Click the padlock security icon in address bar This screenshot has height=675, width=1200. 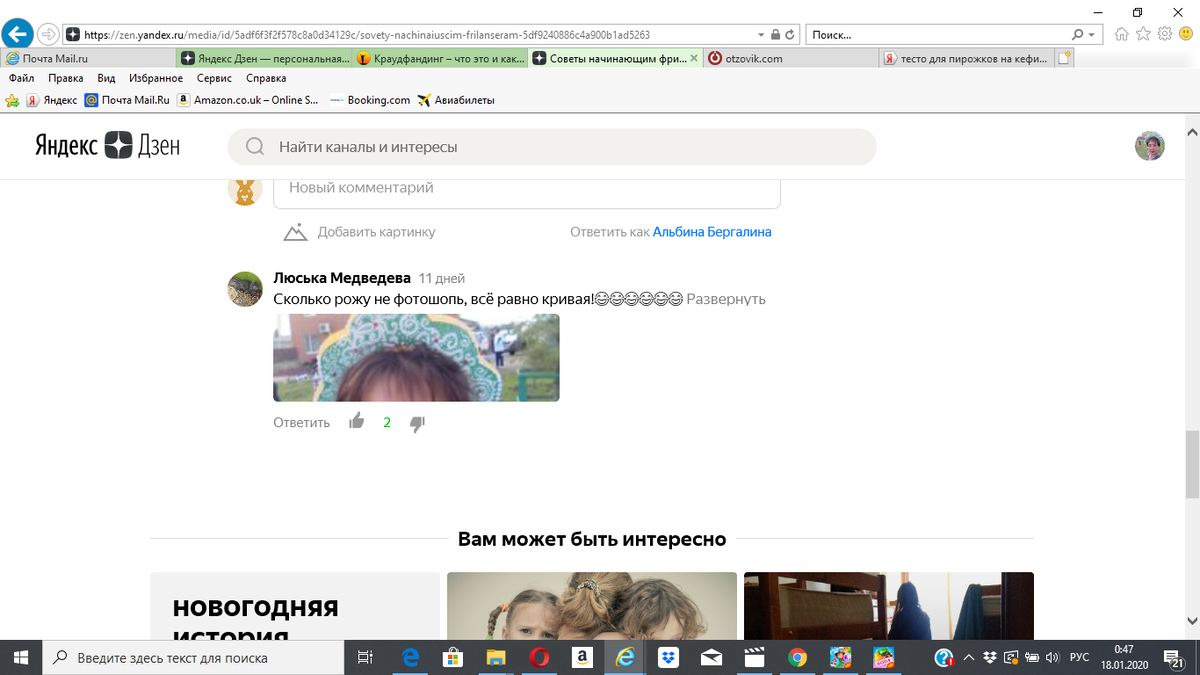775,34
